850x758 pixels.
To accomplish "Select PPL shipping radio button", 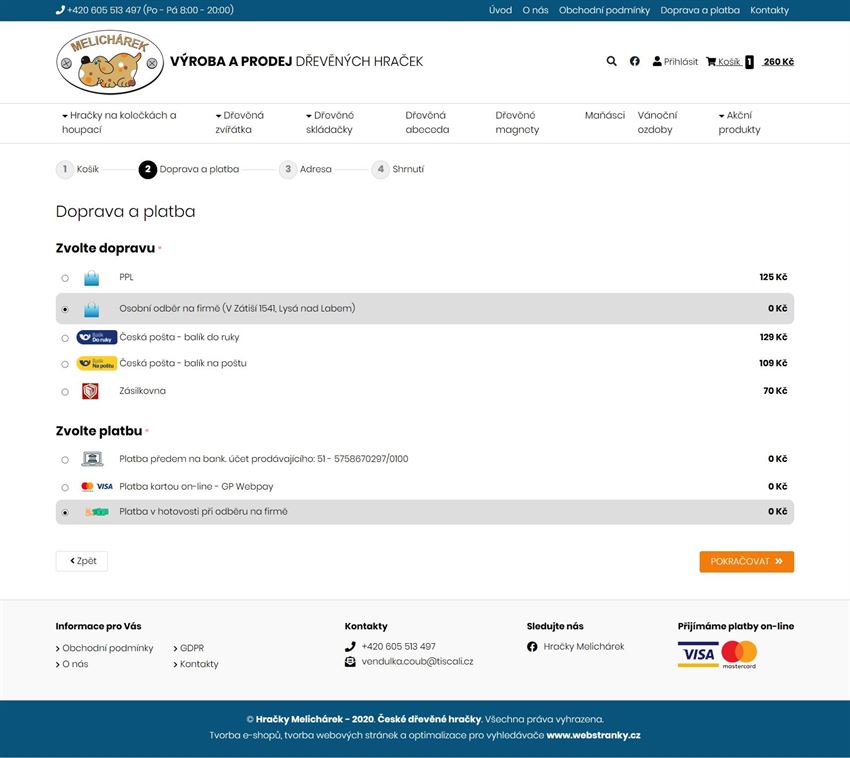I will (x=65, y=278).
